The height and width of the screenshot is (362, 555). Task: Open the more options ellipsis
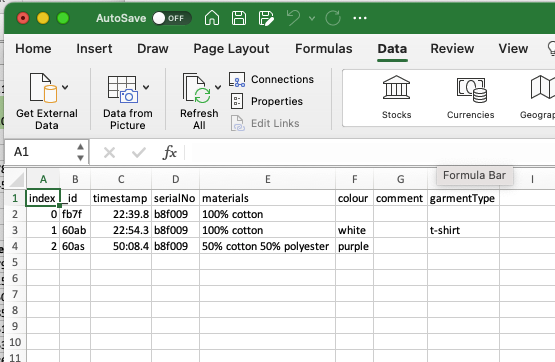(x=360, y=18)
